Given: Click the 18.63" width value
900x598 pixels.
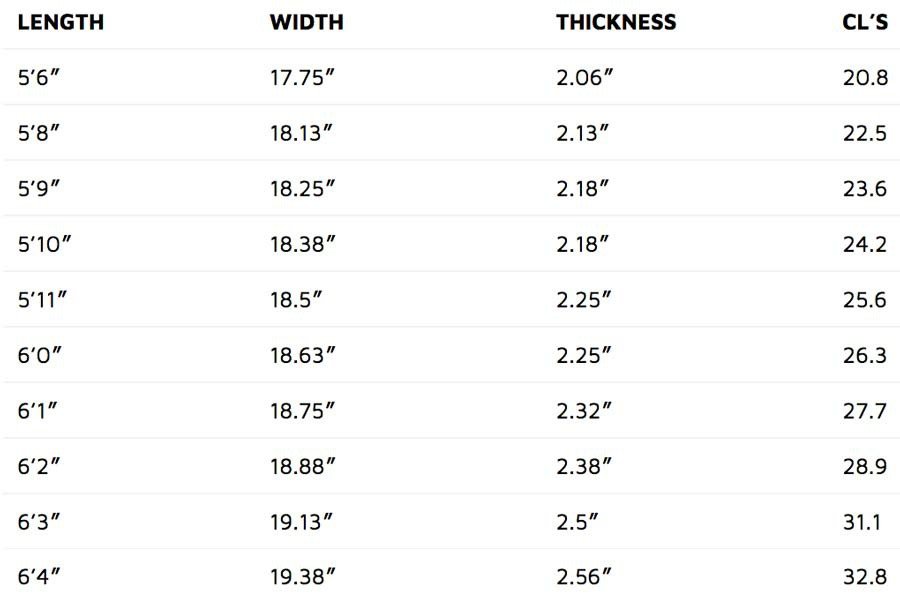Looking at the screenshot, I should click(x=302, y=355).
